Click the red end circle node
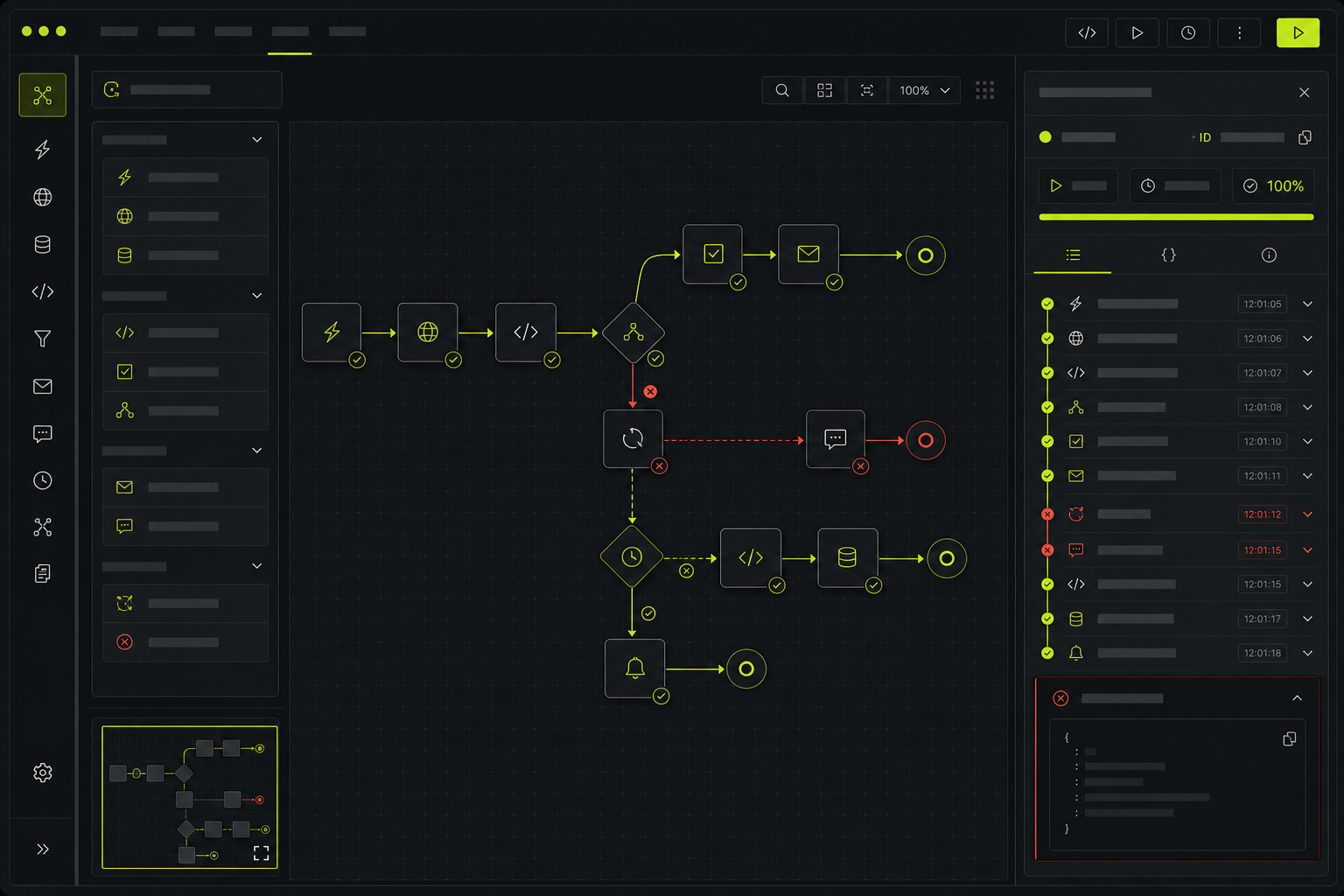 pyautogui.click(x=926, y=440)
